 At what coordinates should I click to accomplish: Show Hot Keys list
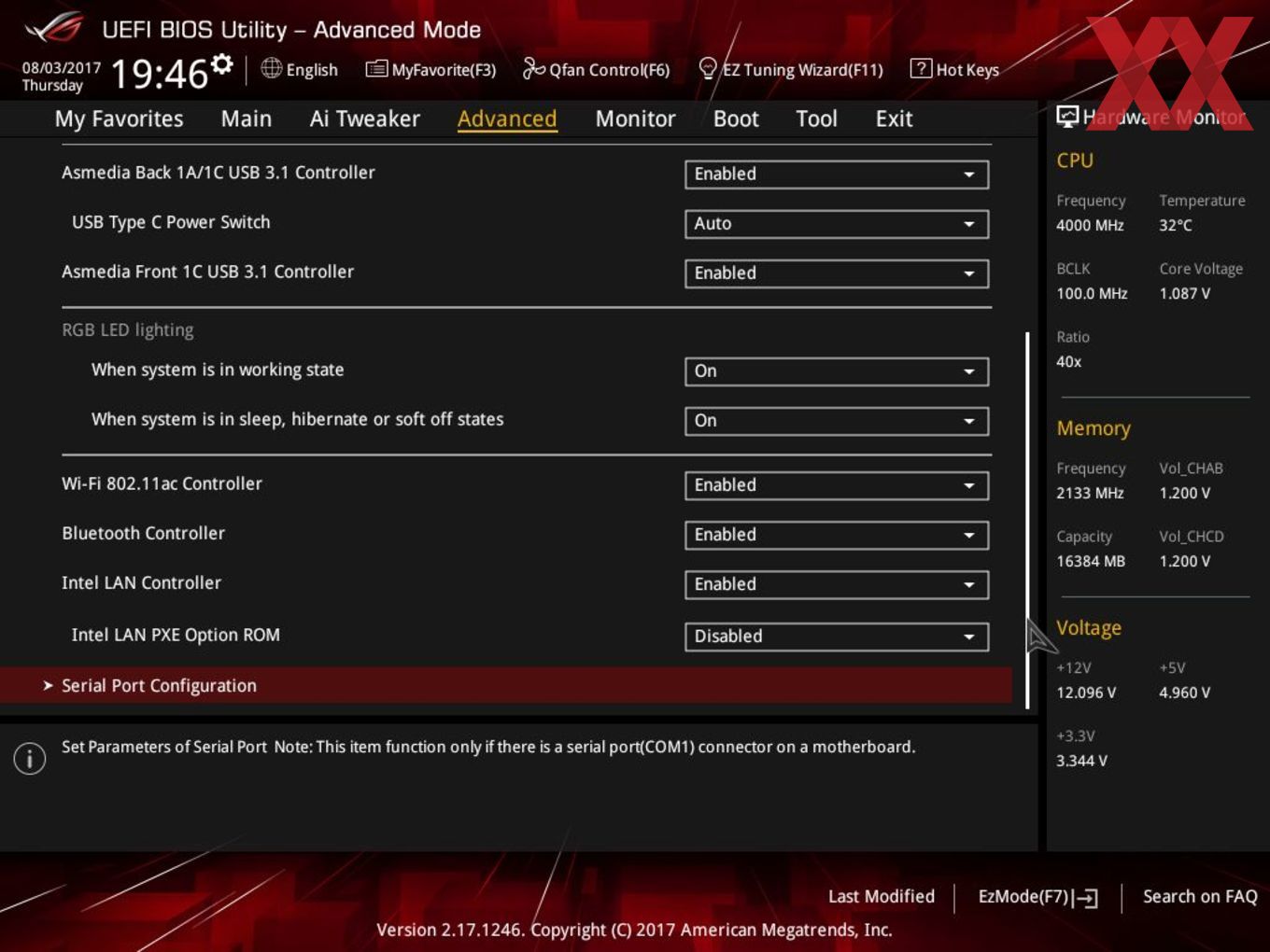pos(955,69)
